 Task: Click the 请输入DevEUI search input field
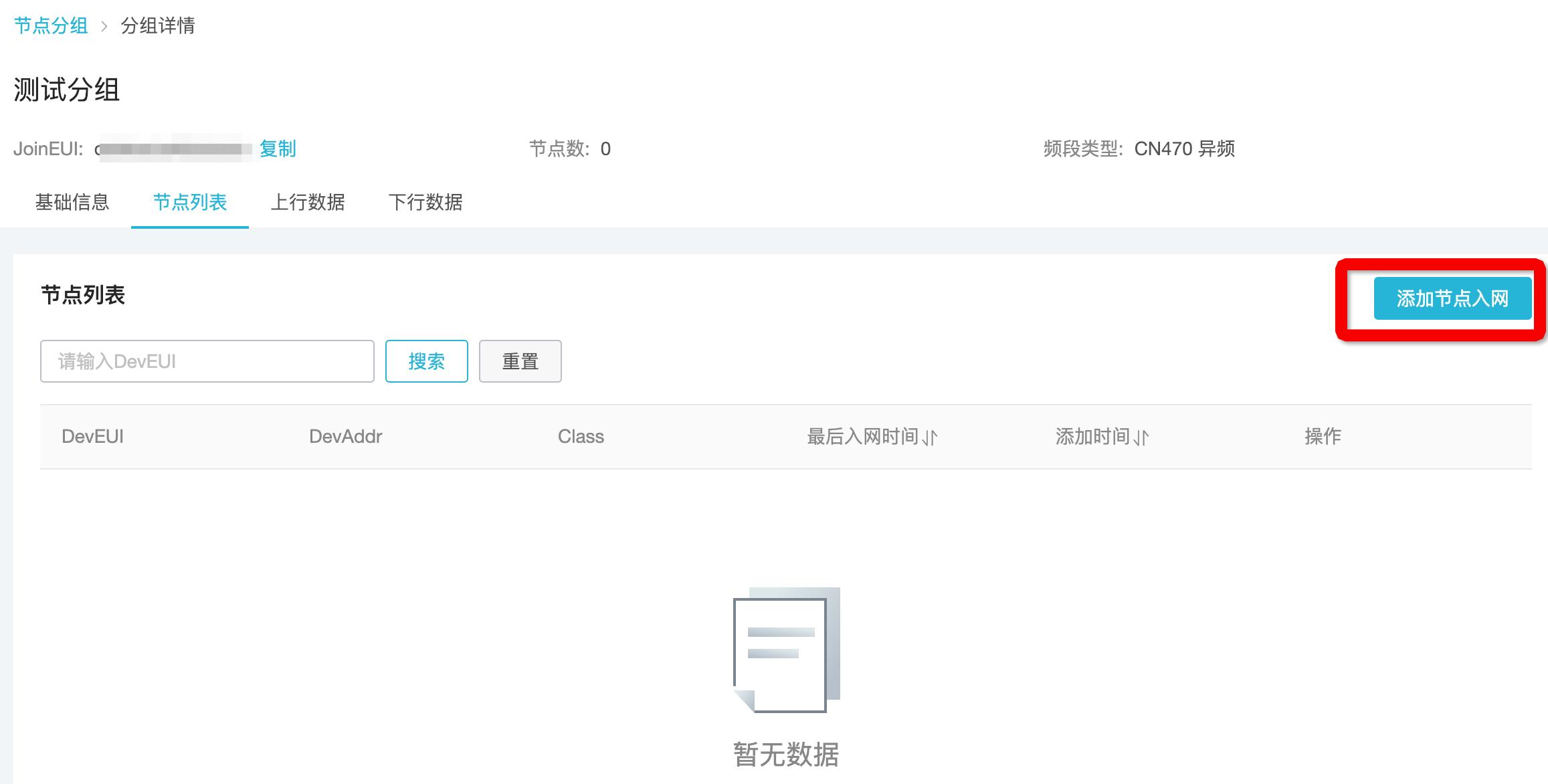207,361
